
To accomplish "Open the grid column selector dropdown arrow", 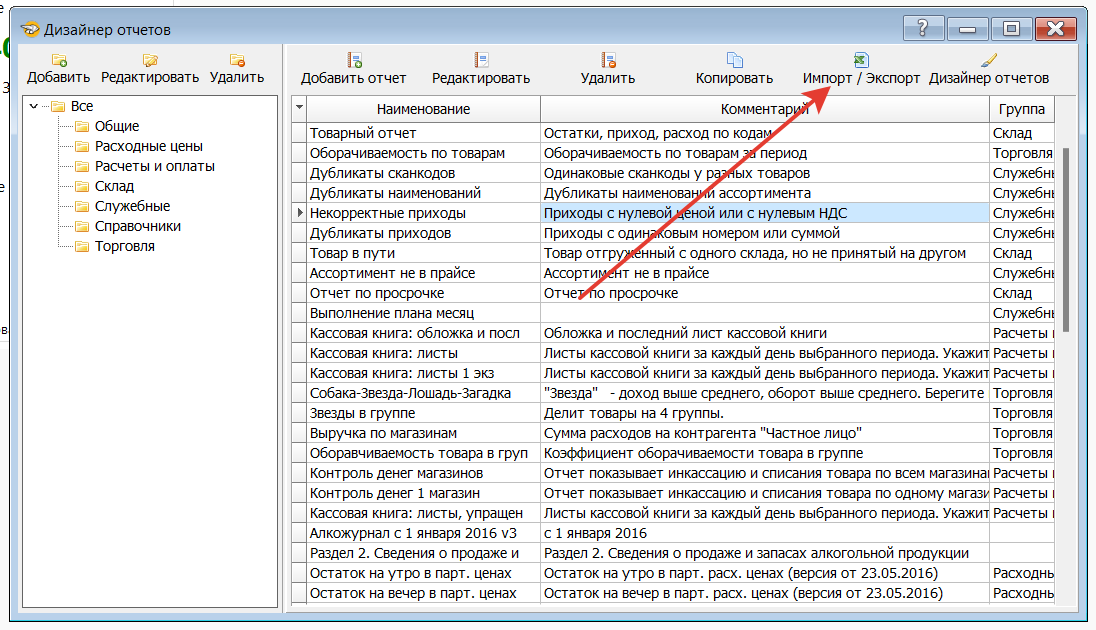I will pyautogui.click(x=298, y=108).
